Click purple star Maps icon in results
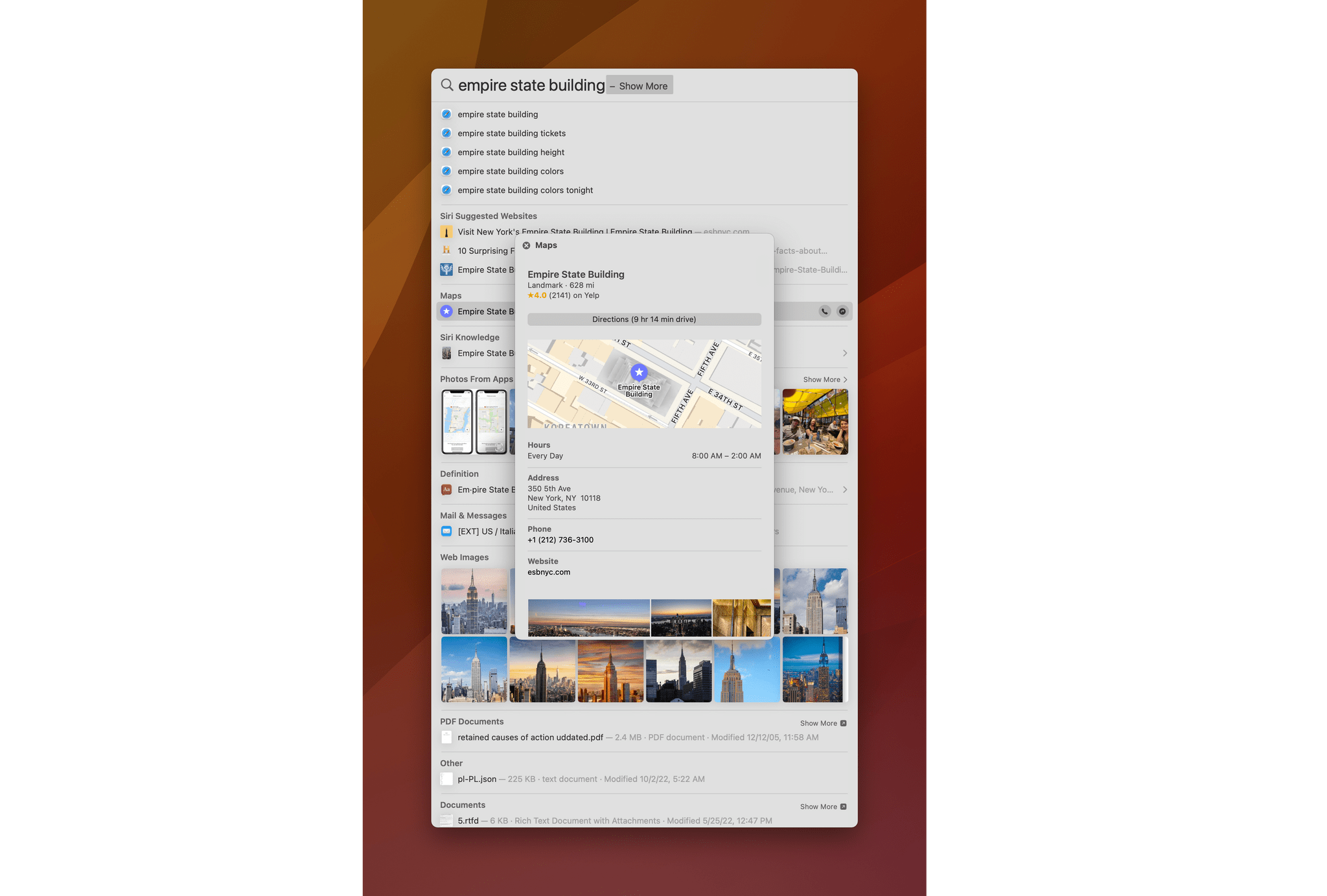1327x896 pixels. 446,311
